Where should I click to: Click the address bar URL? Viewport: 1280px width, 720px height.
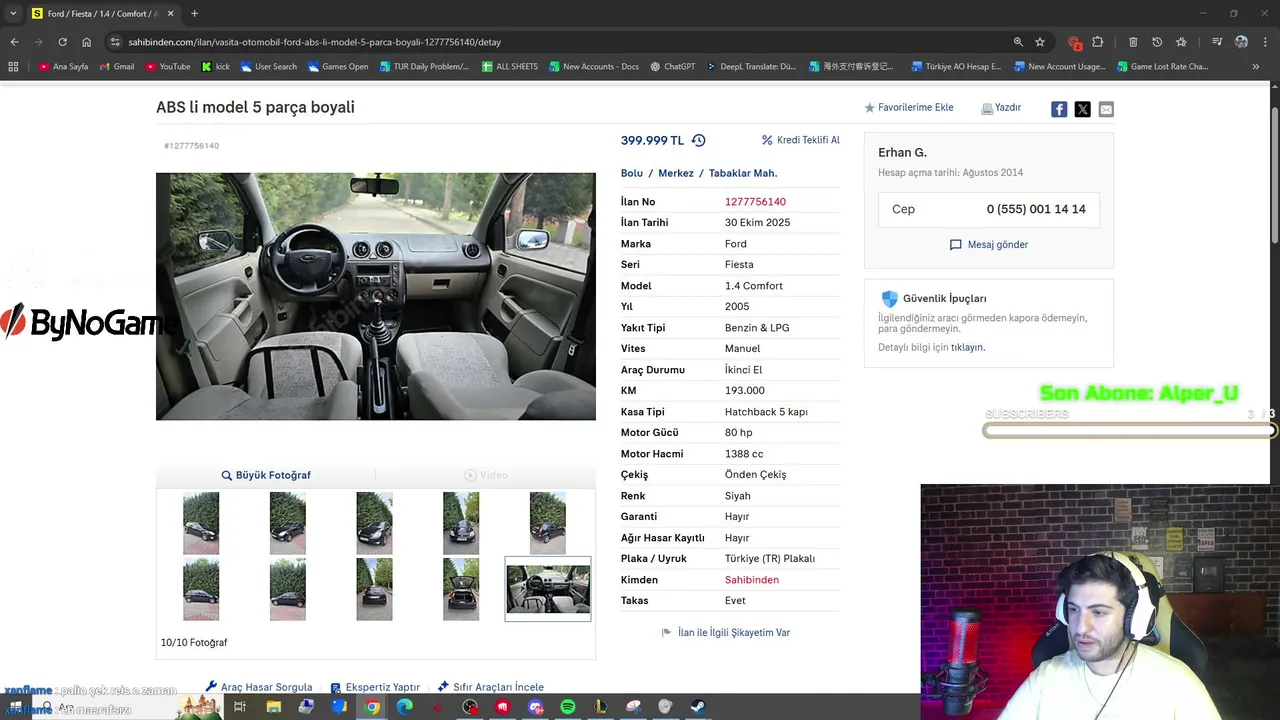314,42
